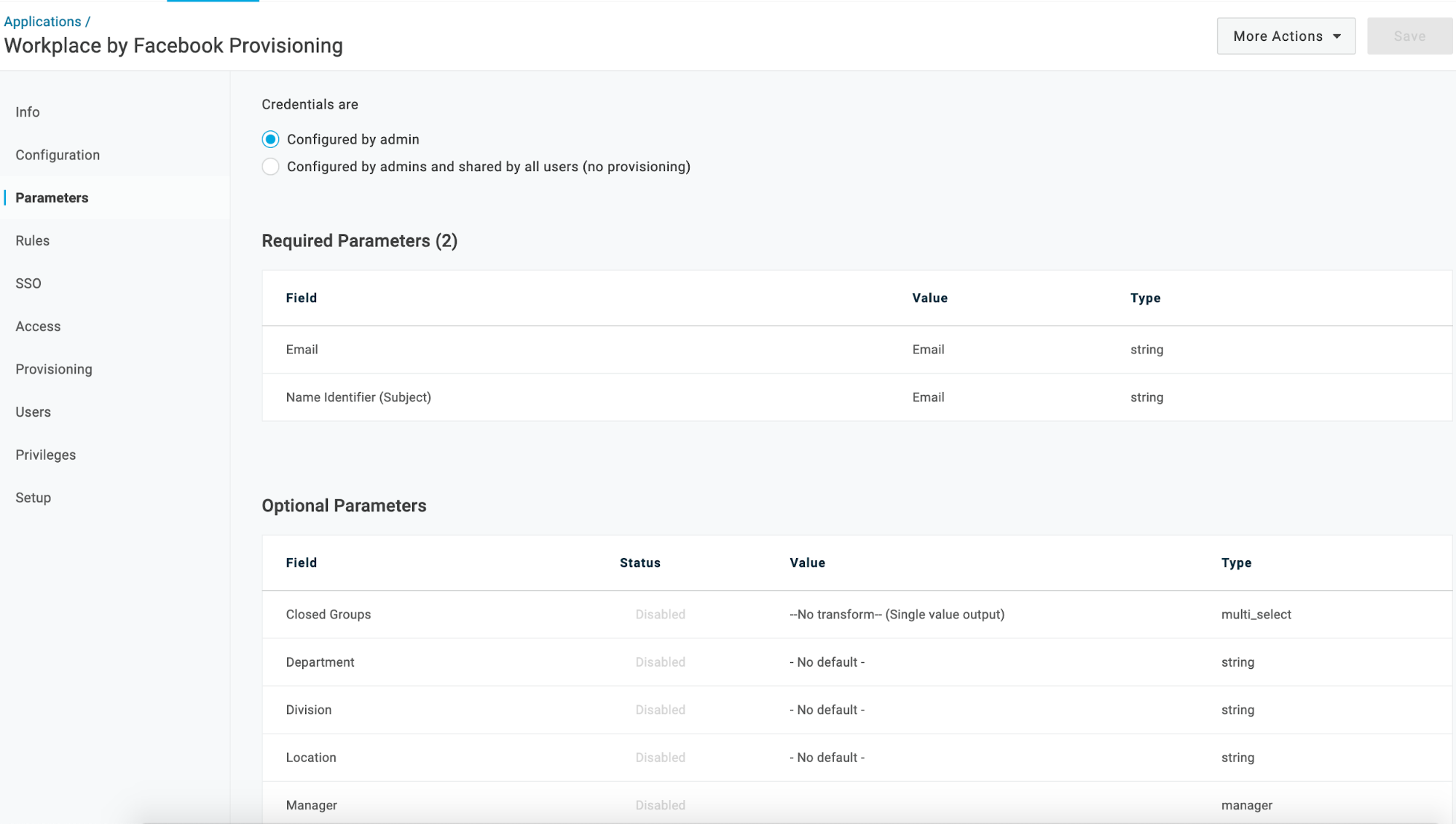Click the No default value for Department
This screenshot has width=1456, height=824.
[827, 662]
